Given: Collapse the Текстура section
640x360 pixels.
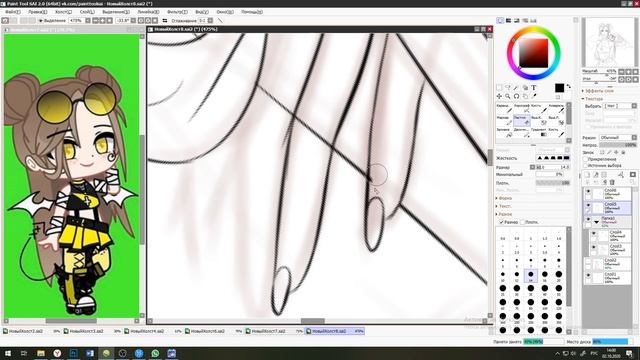Looking at the screenshot, I should 593,99.
